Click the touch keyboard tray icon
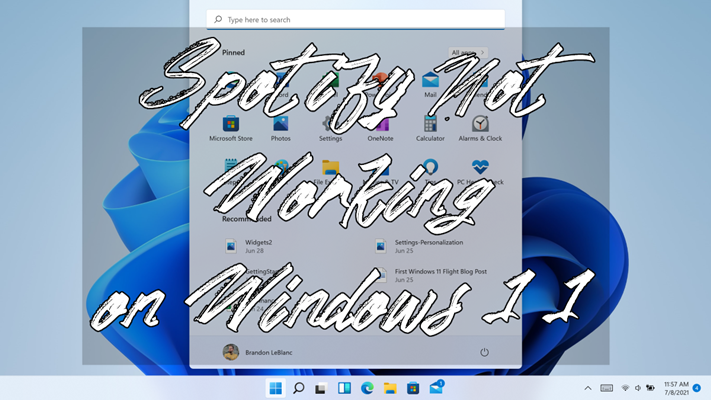711x400 pixels. 606,388
